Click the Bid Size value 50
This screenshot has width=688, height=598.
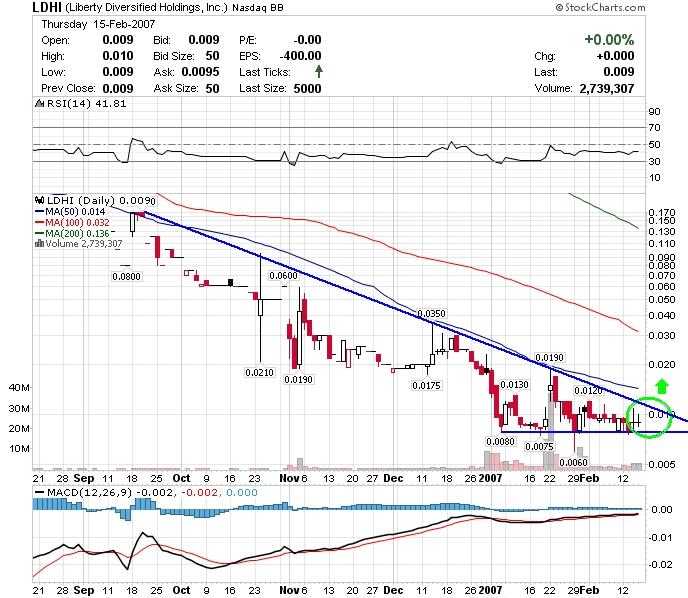(212, 56)
